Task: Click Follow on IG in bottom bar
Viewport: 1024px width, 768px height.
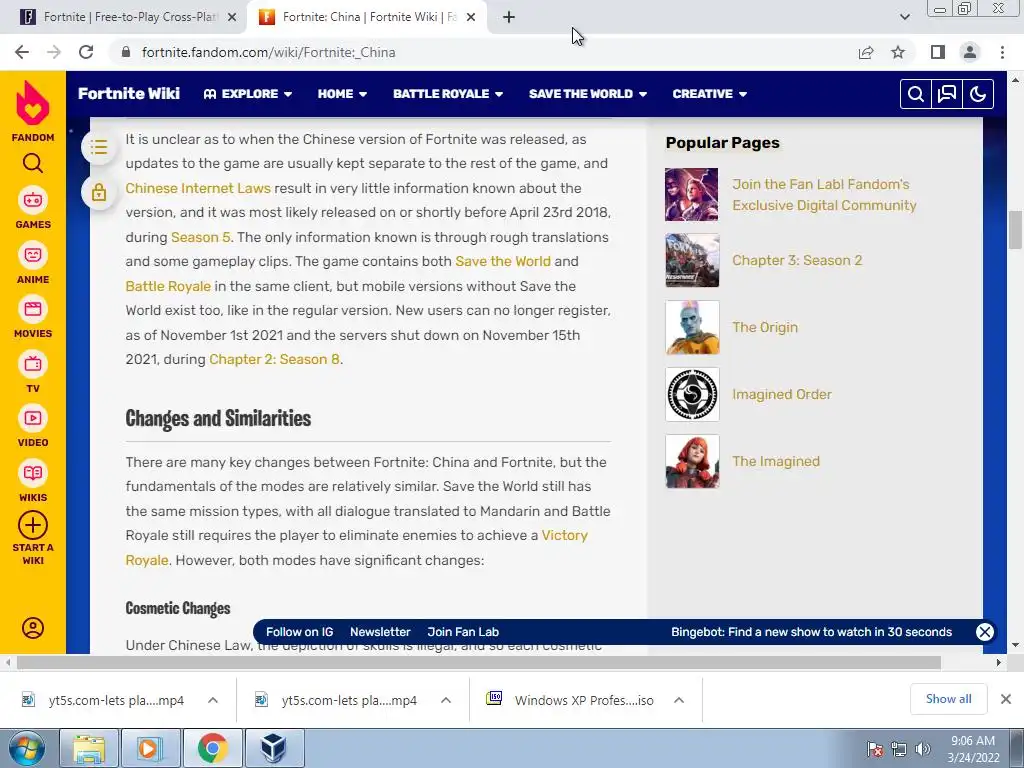Action: point(300,632)
